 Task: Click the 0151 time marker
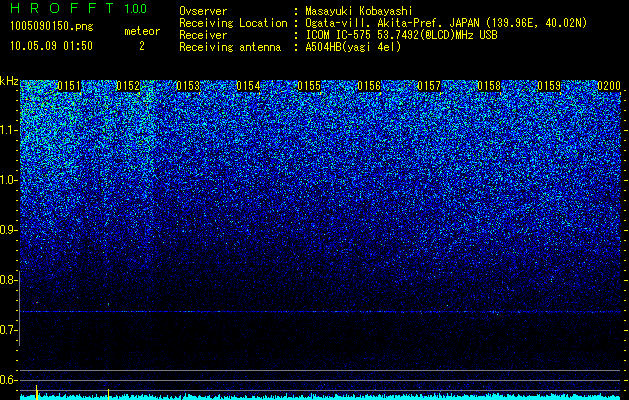click(x=69, y=86)
